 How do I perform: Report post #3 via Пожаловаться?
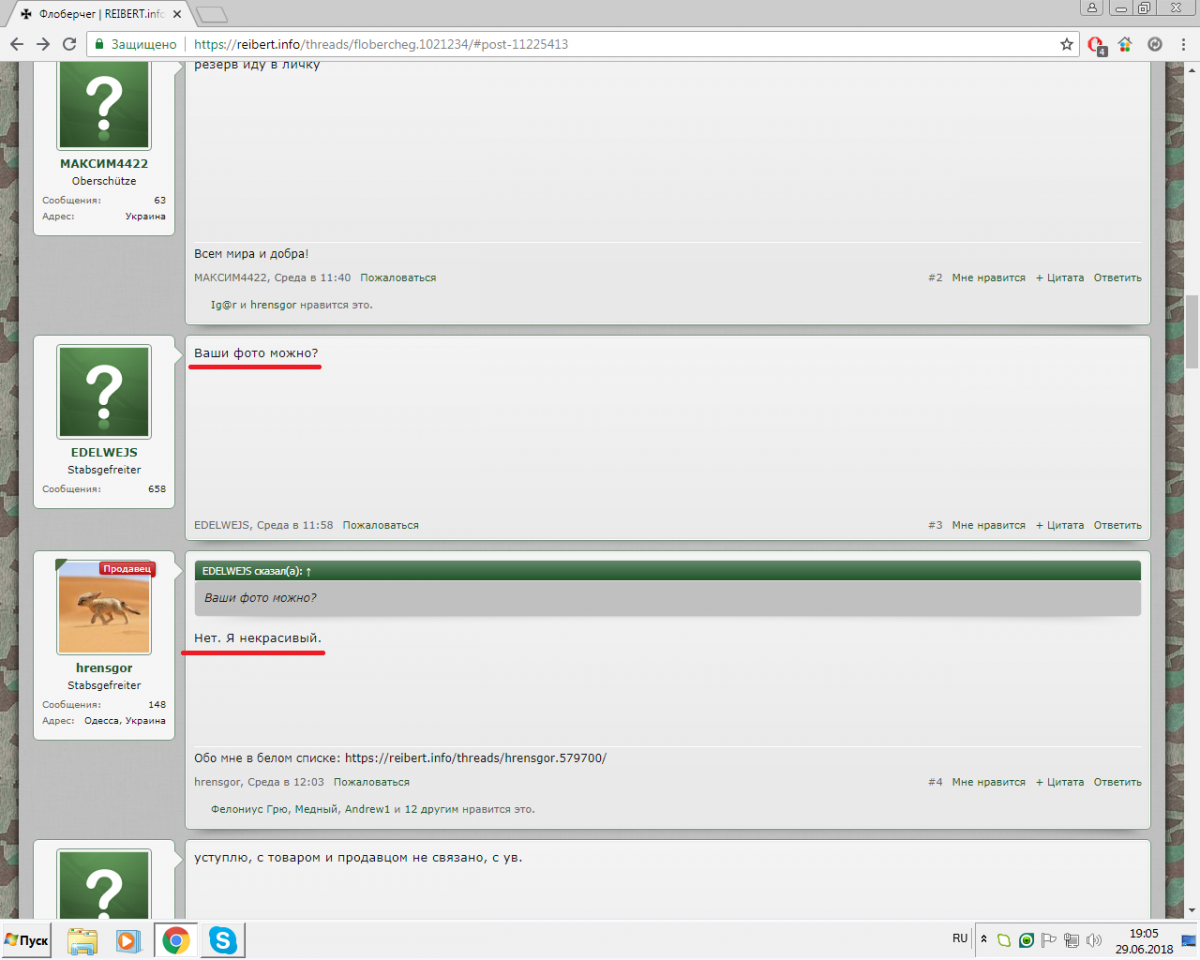[x=381, y=525]
